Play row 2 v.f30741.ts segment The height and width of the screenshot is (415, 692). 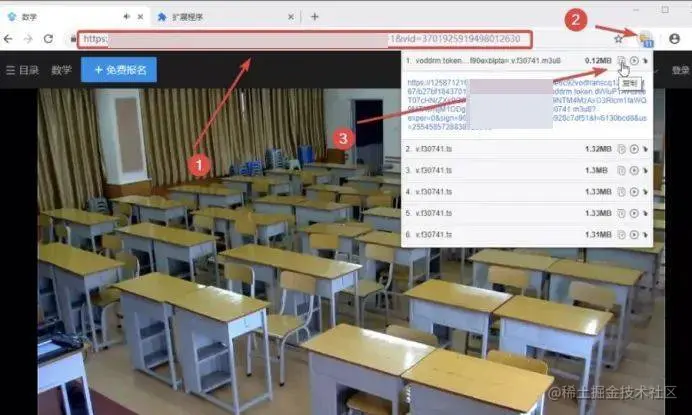click(634, 149)
